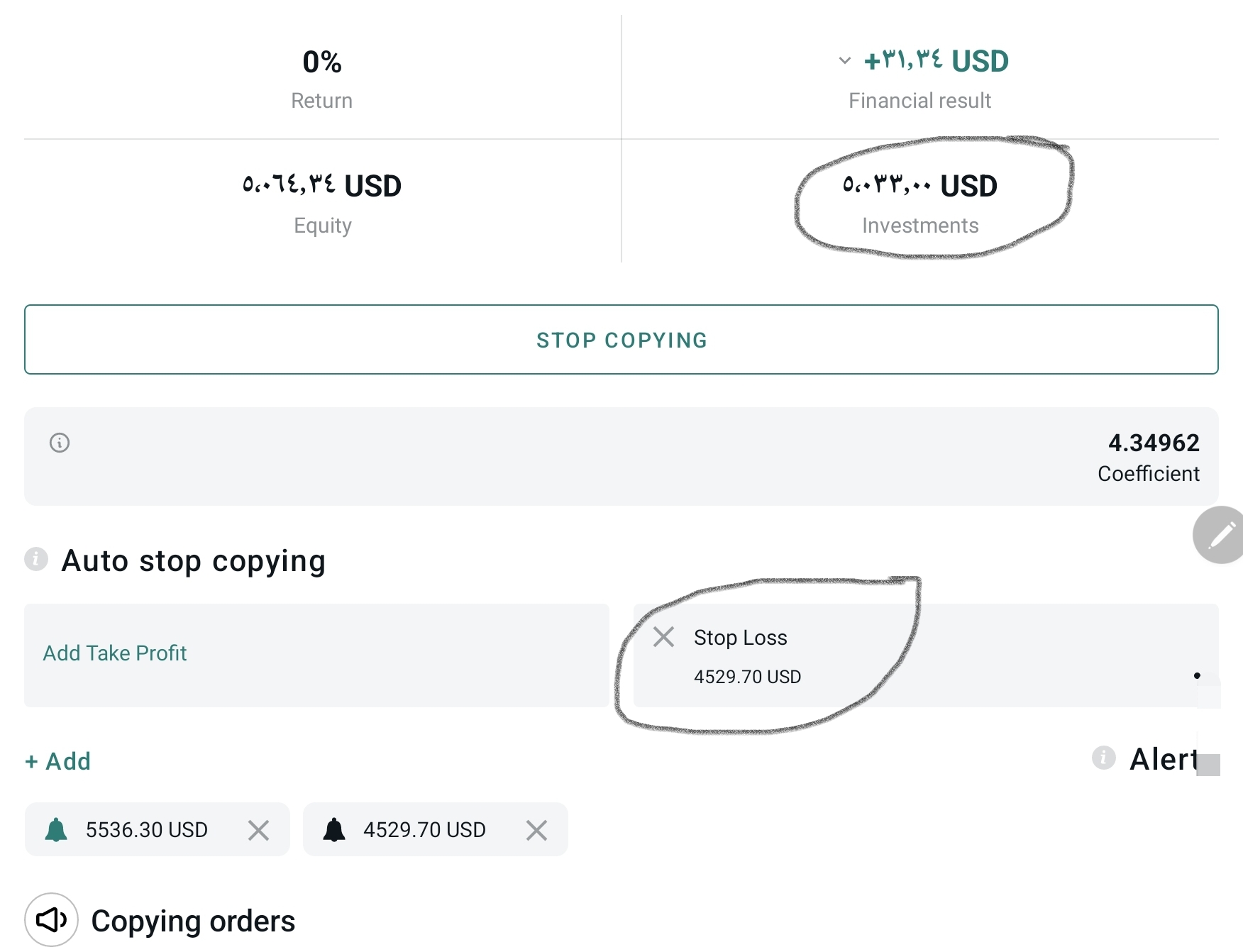Select the Stop Loss 4529.70 USD value

coord(747,677)
